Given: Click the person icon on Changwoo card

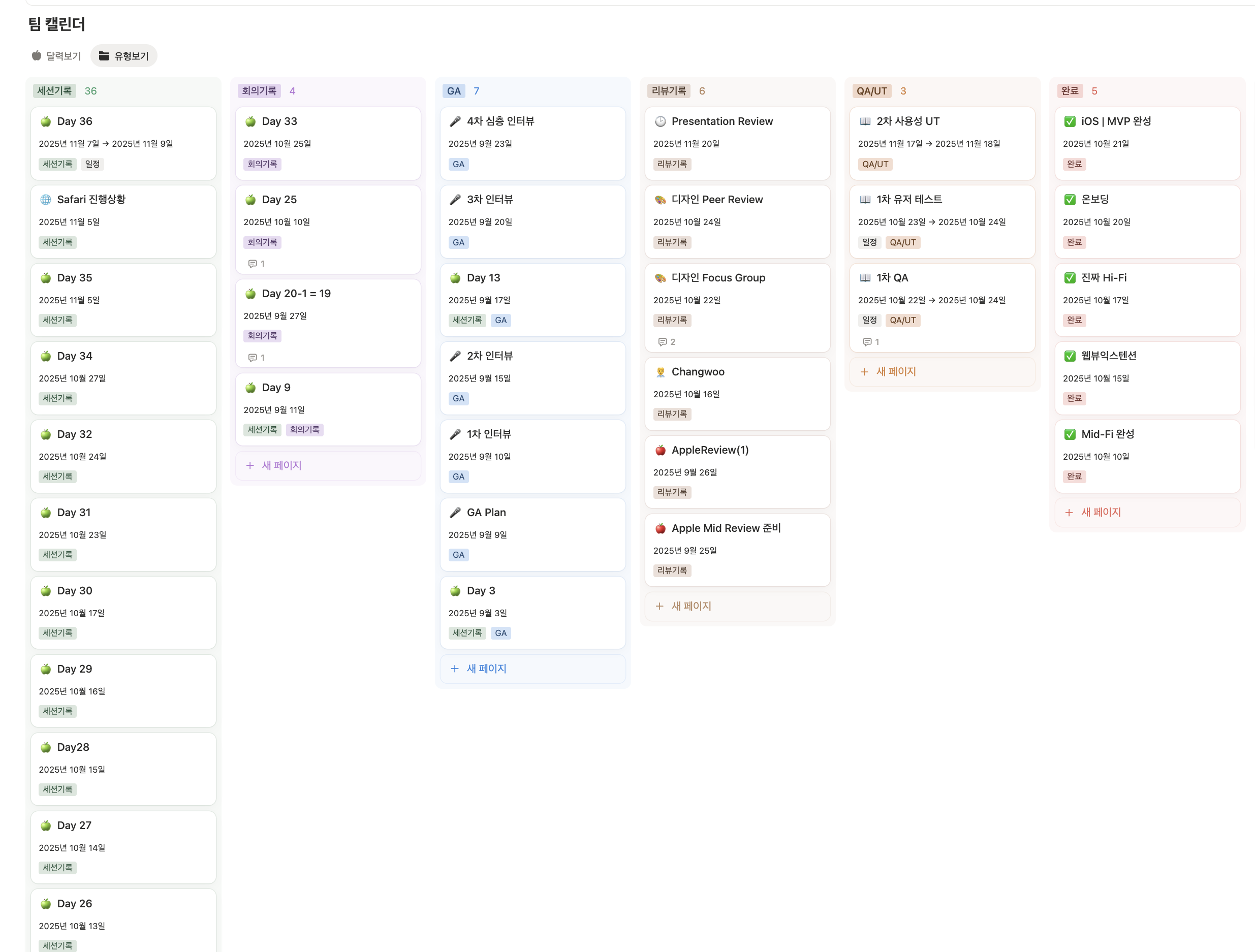Looking at the screenshot, I should pyautogui.click(x=660, y=372).
